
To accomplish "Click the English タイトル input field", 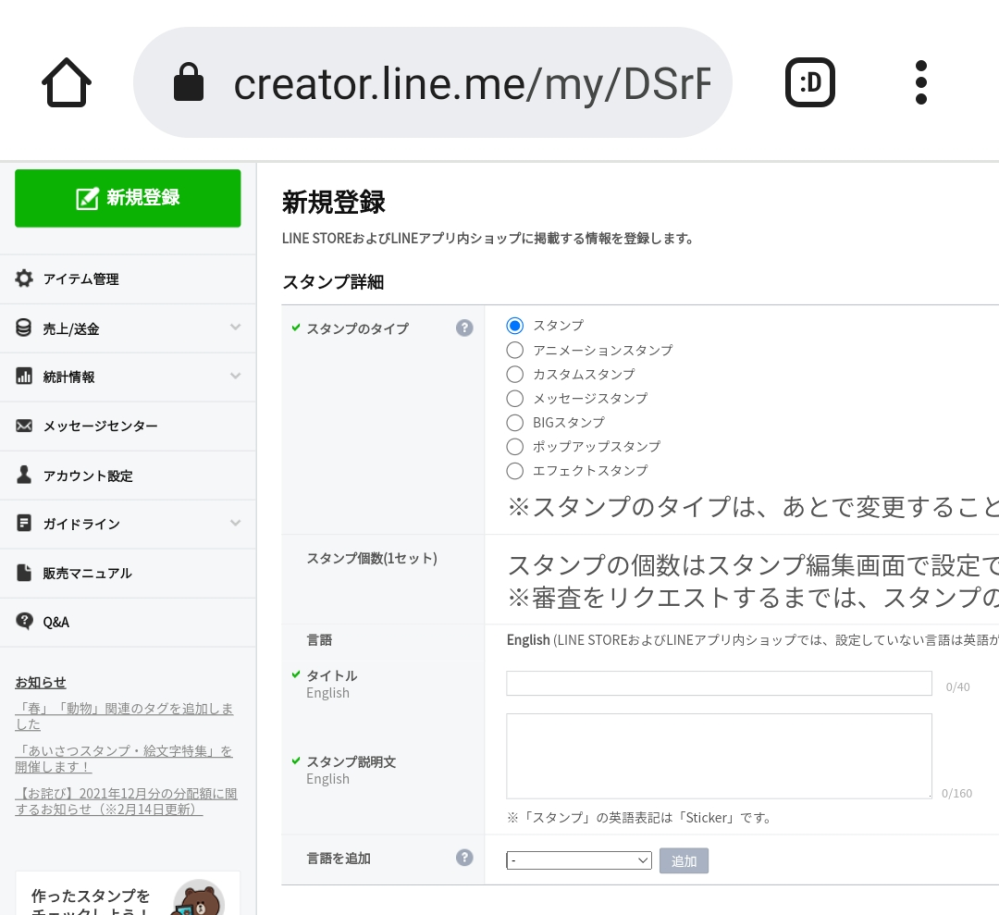I will (719, 684).
